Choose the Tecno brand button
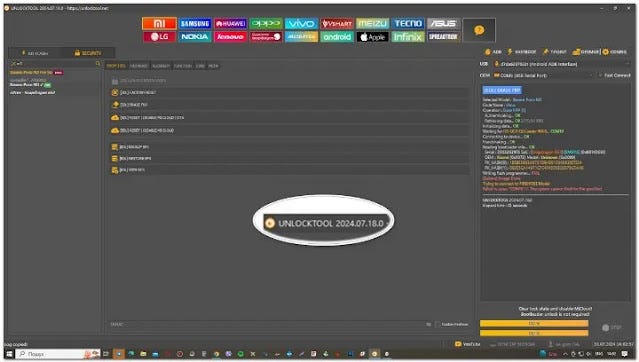The image size is (639, 362). [x=408, y=24]
